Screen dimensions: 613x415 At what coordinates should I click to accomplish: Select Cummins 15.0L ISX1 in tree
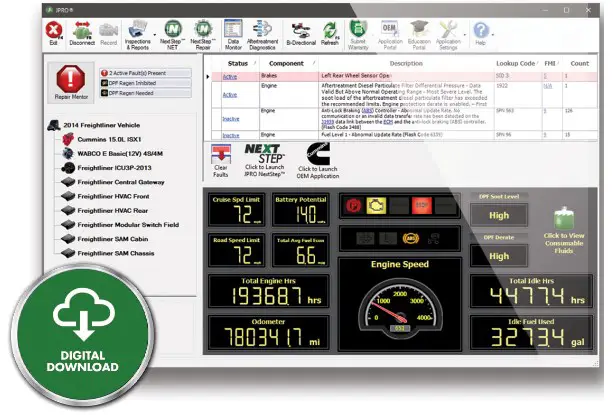[x=109, y=140]
